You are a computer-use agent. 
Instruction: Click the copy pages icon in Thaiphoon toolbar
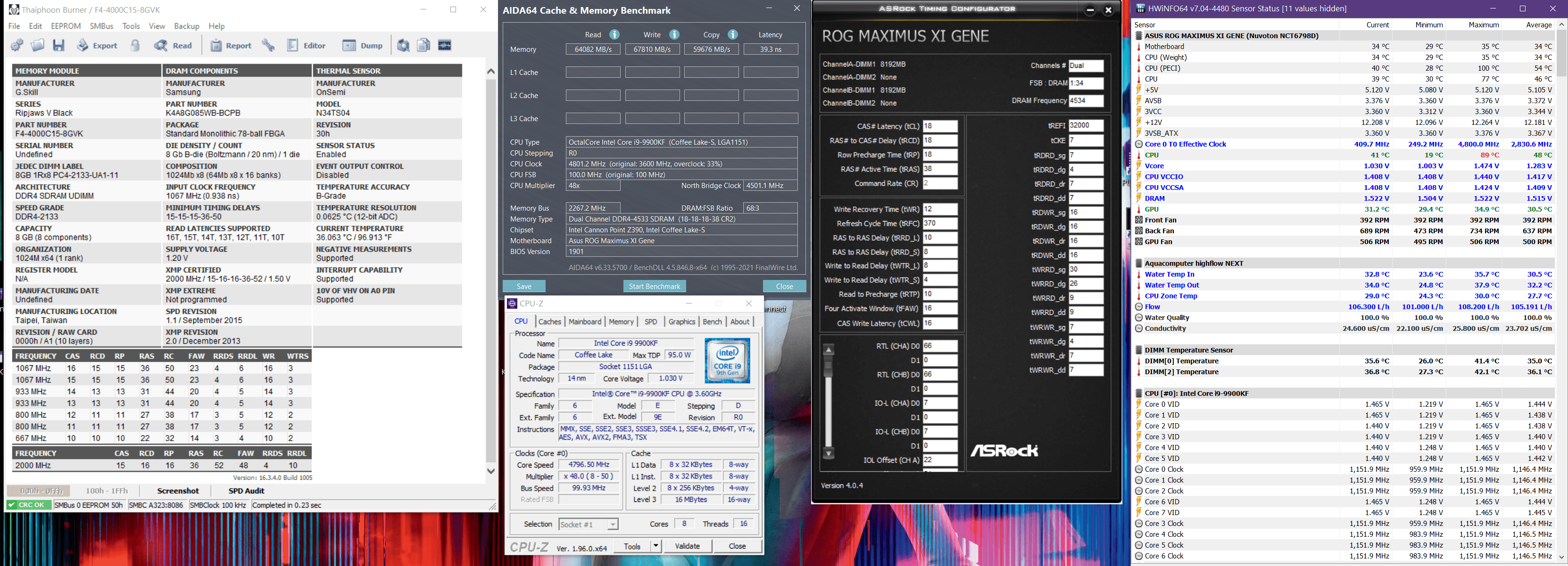[423, 46]
